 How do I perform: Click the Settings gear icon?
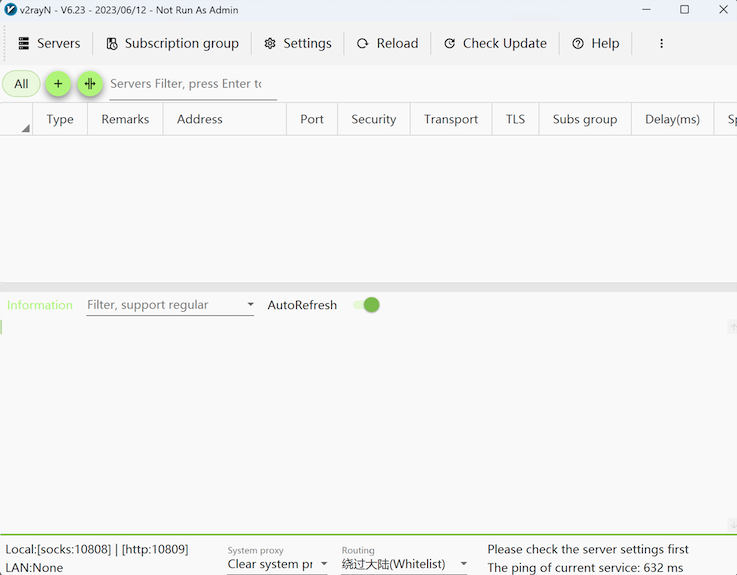coord(270,44)
